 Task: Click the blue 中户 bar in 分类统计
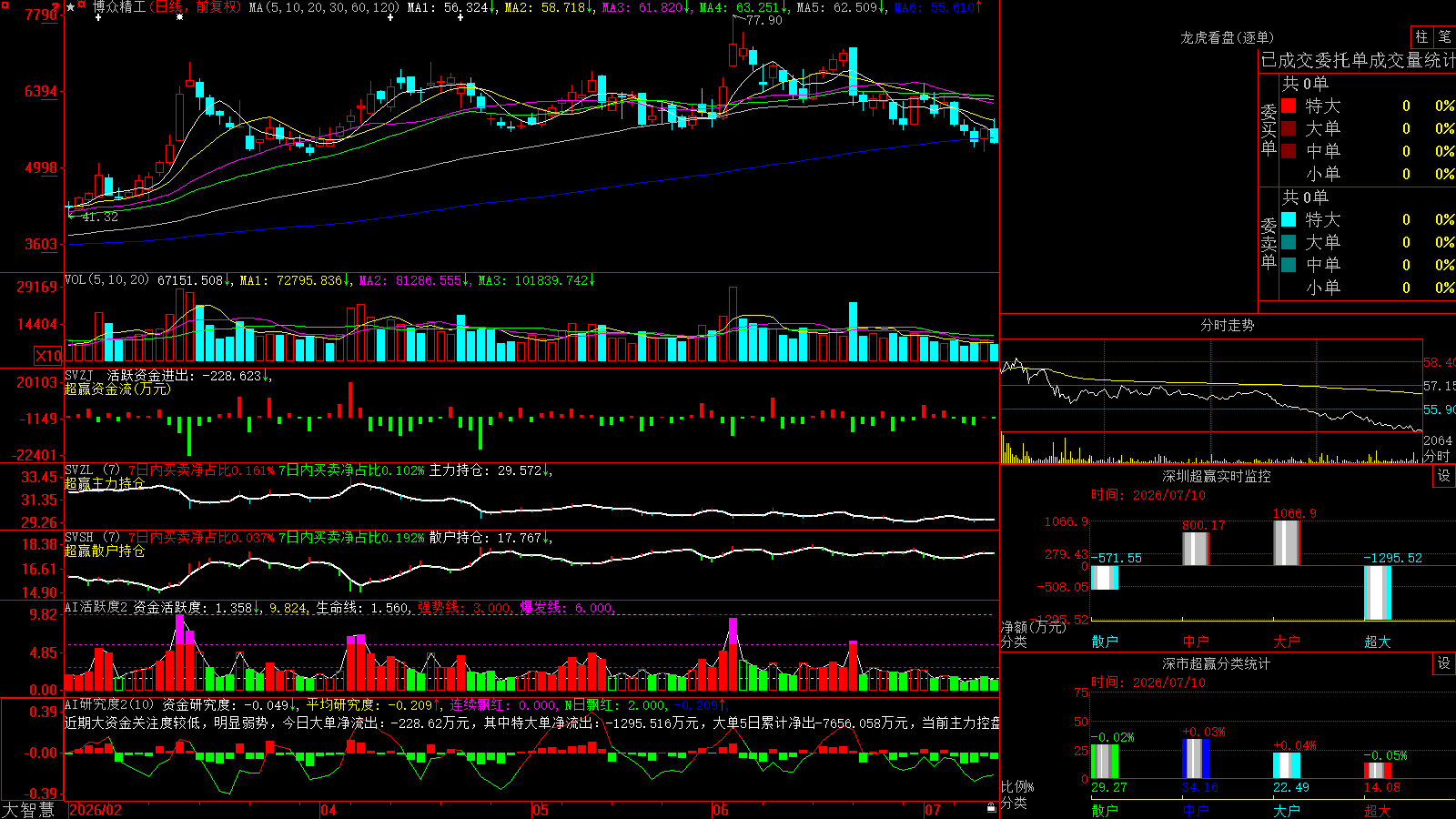[1196, 759]
